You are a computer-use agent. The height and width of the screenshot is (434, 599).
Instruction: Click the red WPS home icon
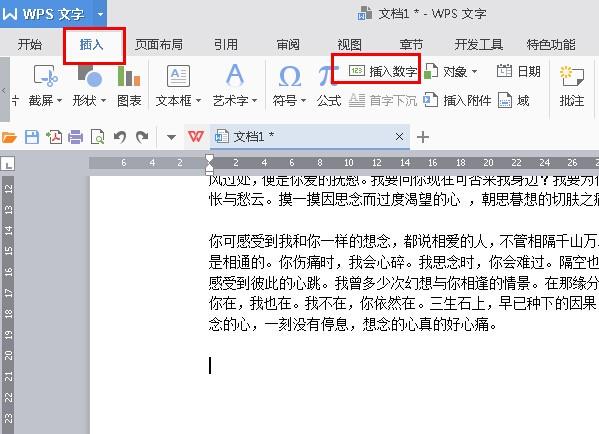[x=196, y=136]
